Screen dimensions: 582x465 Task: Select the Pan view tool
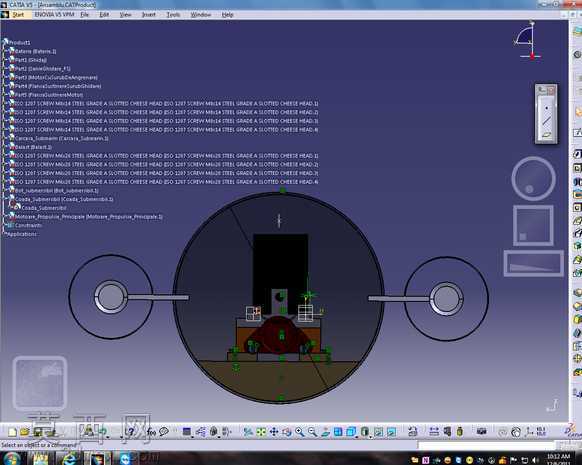(274, 432)
